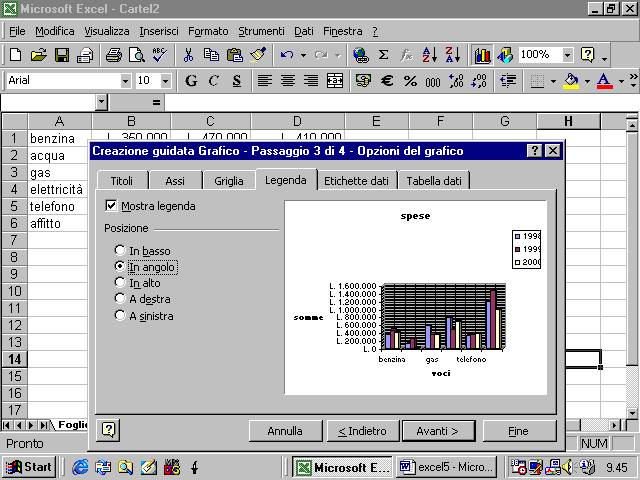
Task: Open the Undo history dropdown arrow
Action: point(303,55)
